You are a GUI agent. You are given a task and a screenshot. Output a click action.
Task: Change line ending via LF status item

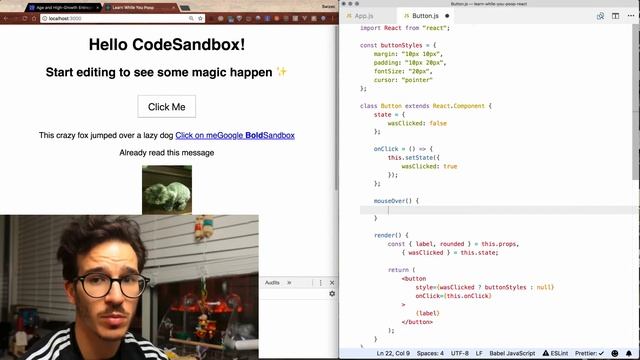(x=479, y=353)
